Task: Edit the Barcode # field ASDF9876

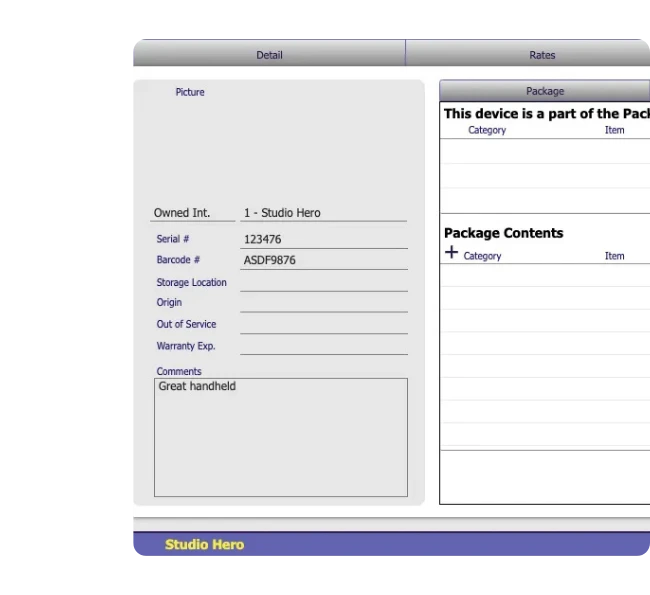Action: coord(324,260)
